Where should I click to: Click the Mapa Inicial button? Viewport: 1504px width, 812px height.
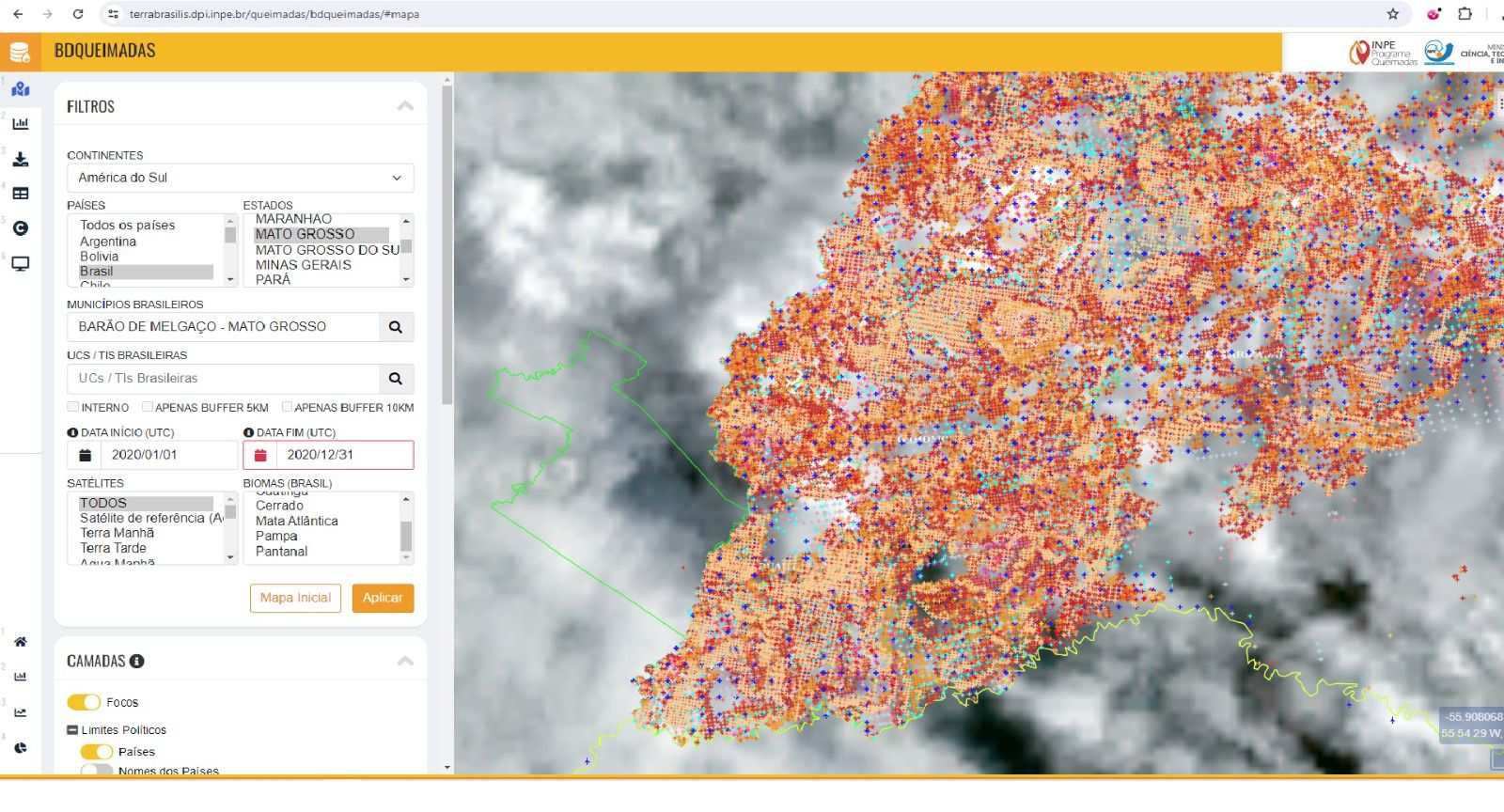coord(295,598)
